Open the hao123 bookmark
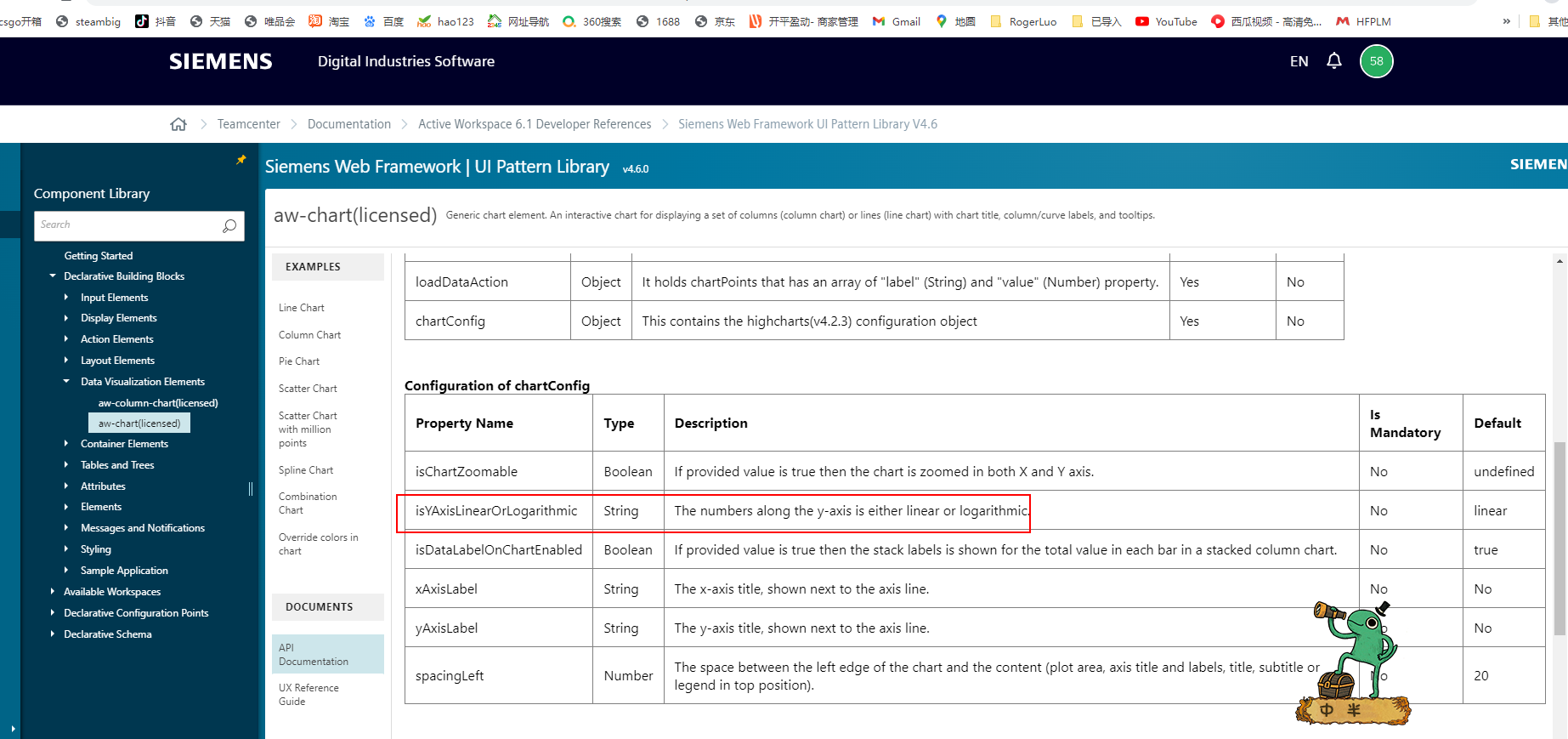Image resolution: width=1568 pixels, height=739 pixels. (x=446, y=21)
